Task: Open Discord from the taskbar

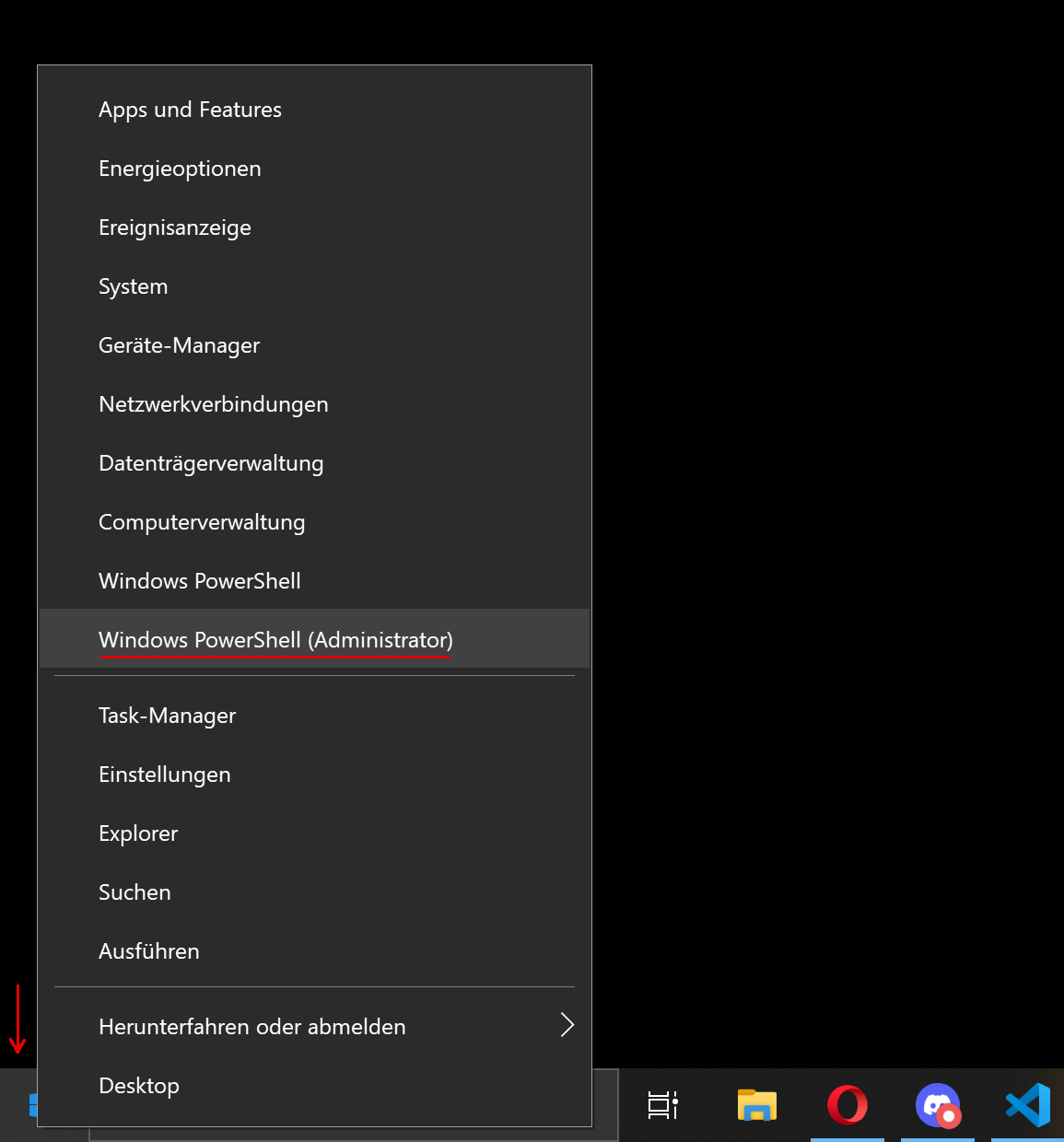Action: (x=938, y=1105)
